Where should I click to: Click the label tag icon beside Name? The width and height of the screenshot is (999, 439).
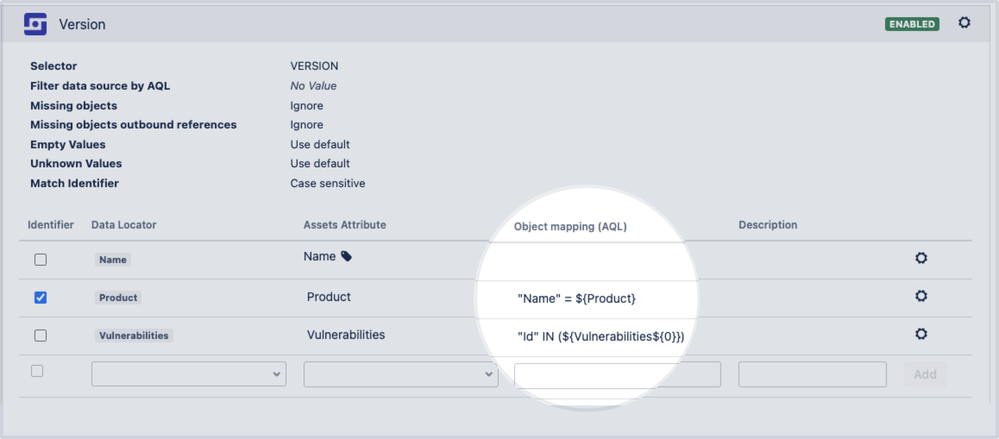click(346, 256)
